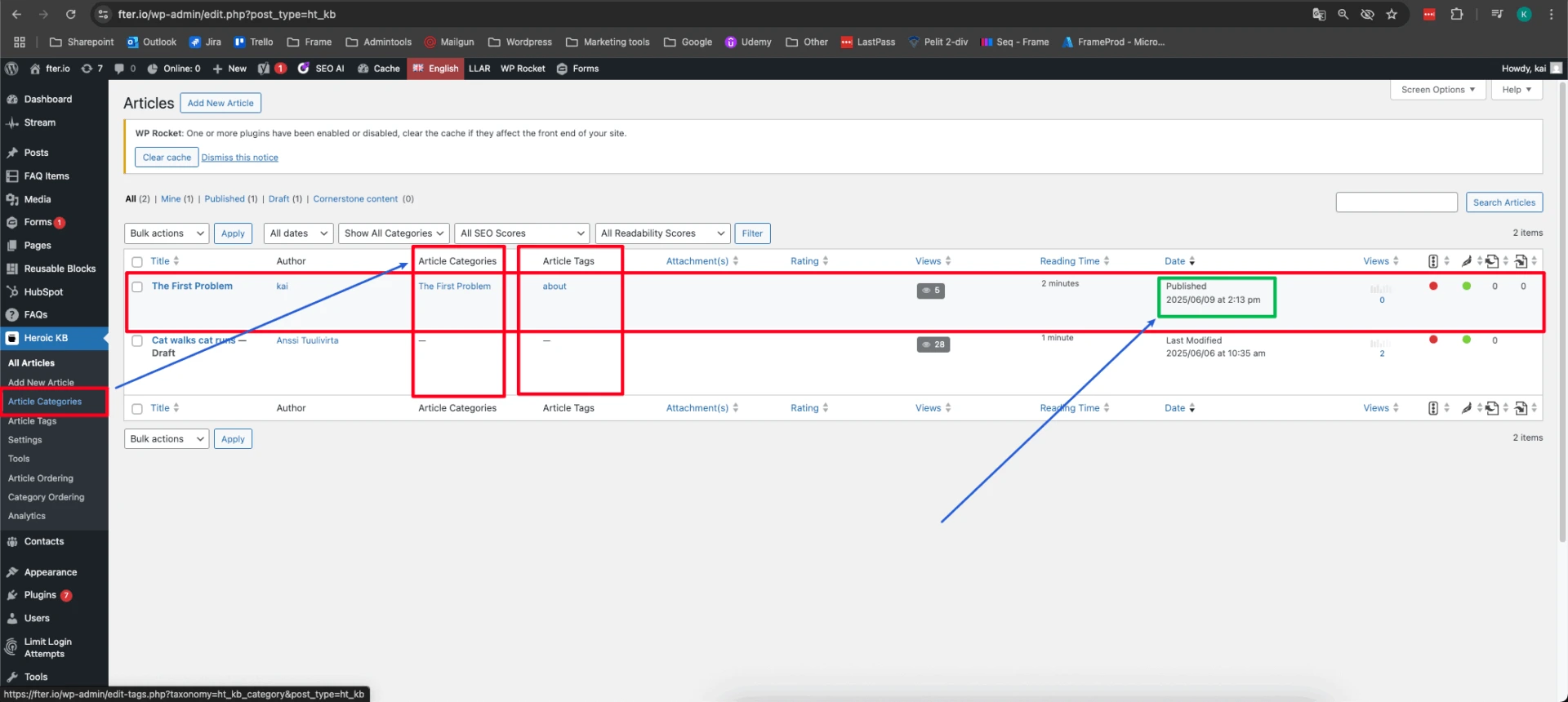
Task: Open the All Readability Scores dropdown
Action: [662, 233]
